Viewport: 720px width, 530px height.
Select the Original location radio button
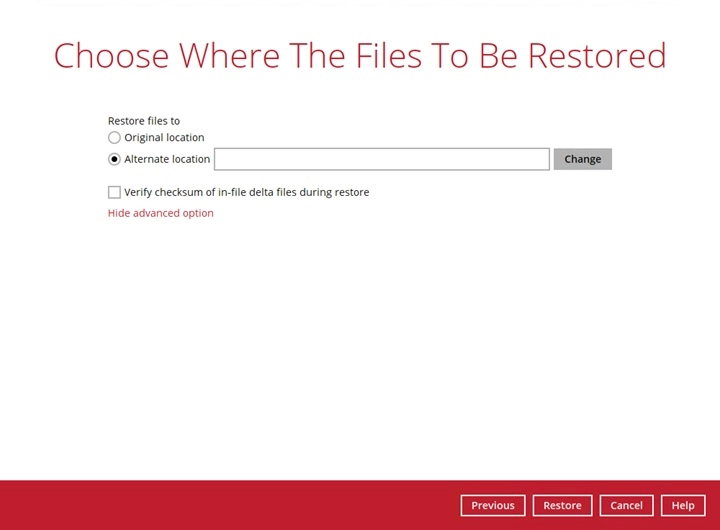pyautogui.click(x=114, y=138)
